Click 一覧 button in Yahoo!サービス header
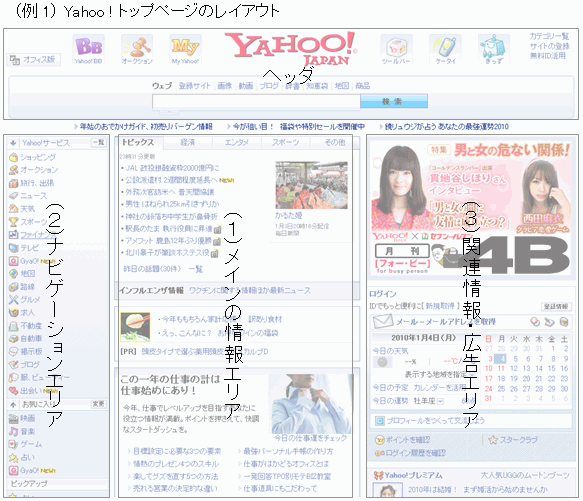Image resolution: width=583 pixels, height=501 pixels. (x=99, y=142)
